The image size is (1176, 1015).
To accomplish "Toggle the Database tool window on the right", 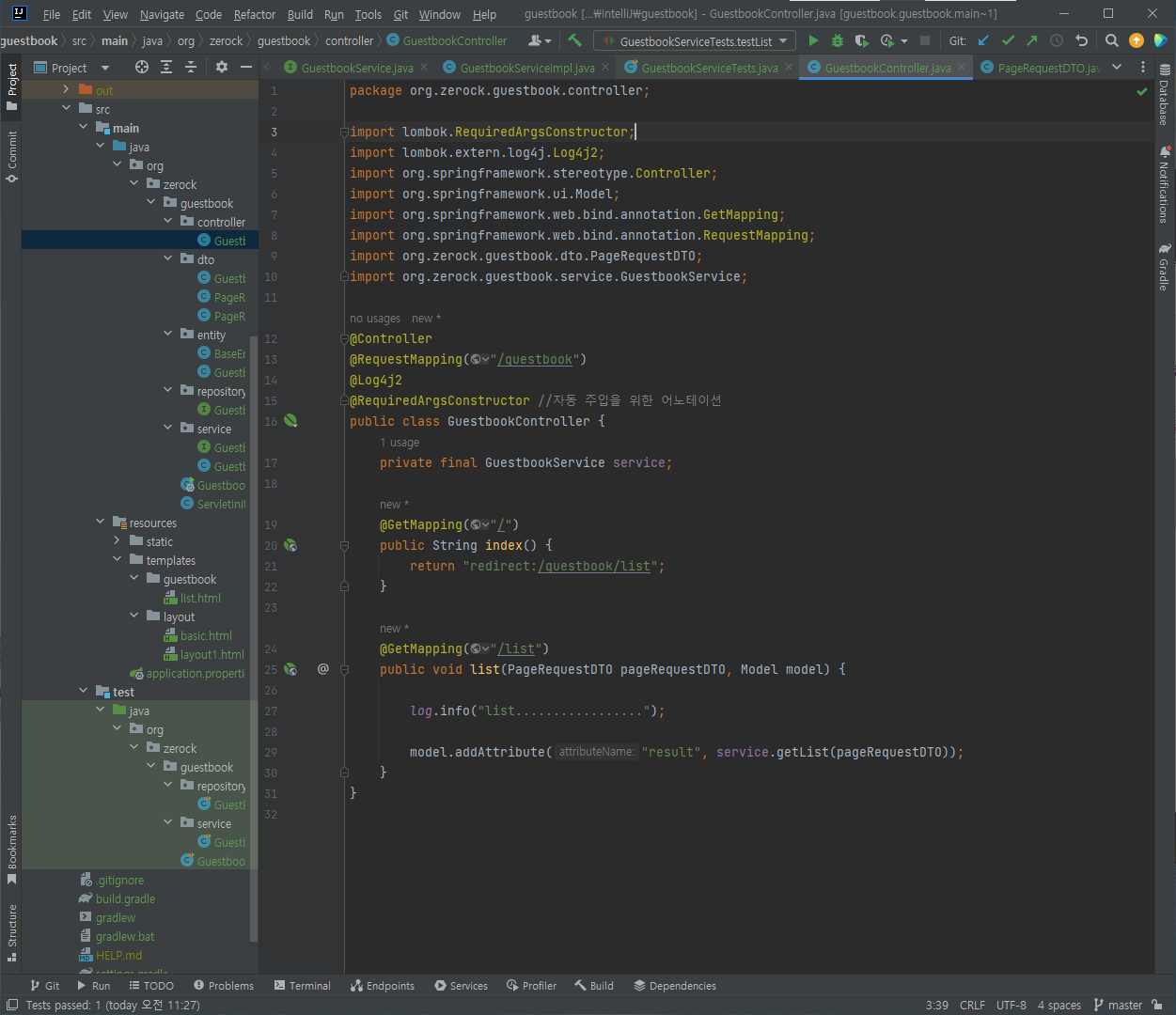I will pyautogui.click(x=1165, y=95).
